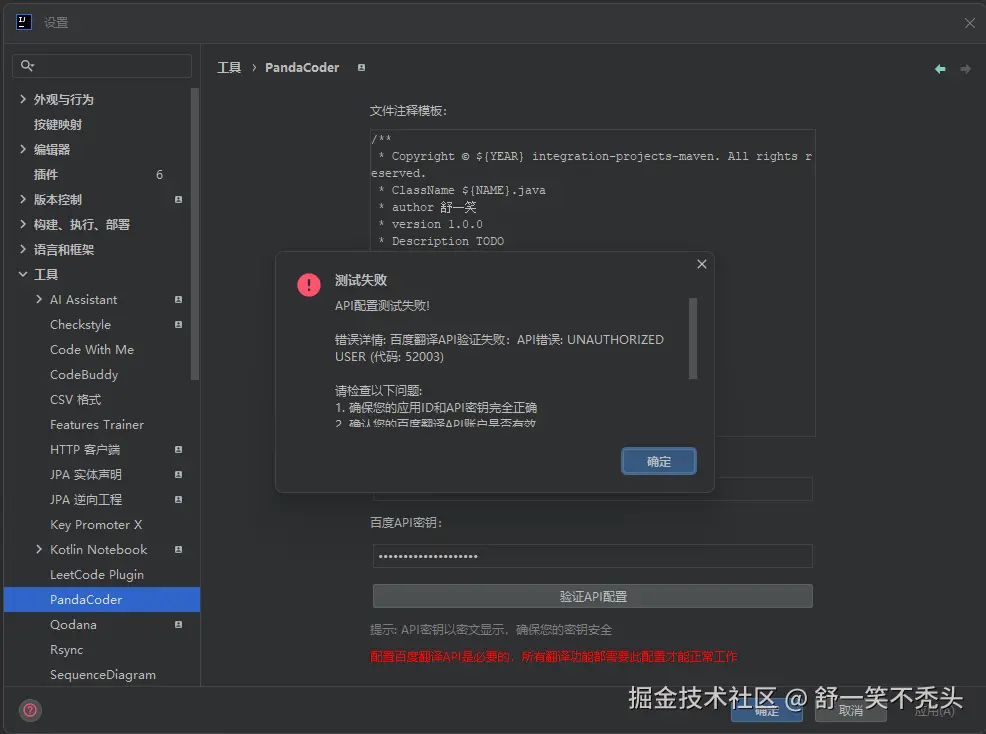Click project-level icon beside Checkstyle
986x734 pixels.
pyautogui.click(x=179, y=325)
